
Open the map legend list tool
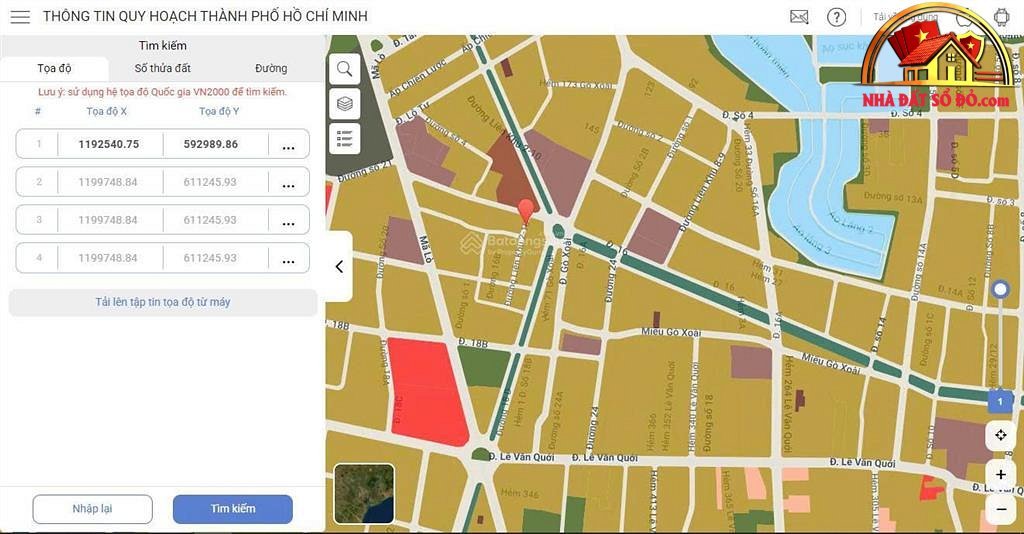[x=345, y=138]
